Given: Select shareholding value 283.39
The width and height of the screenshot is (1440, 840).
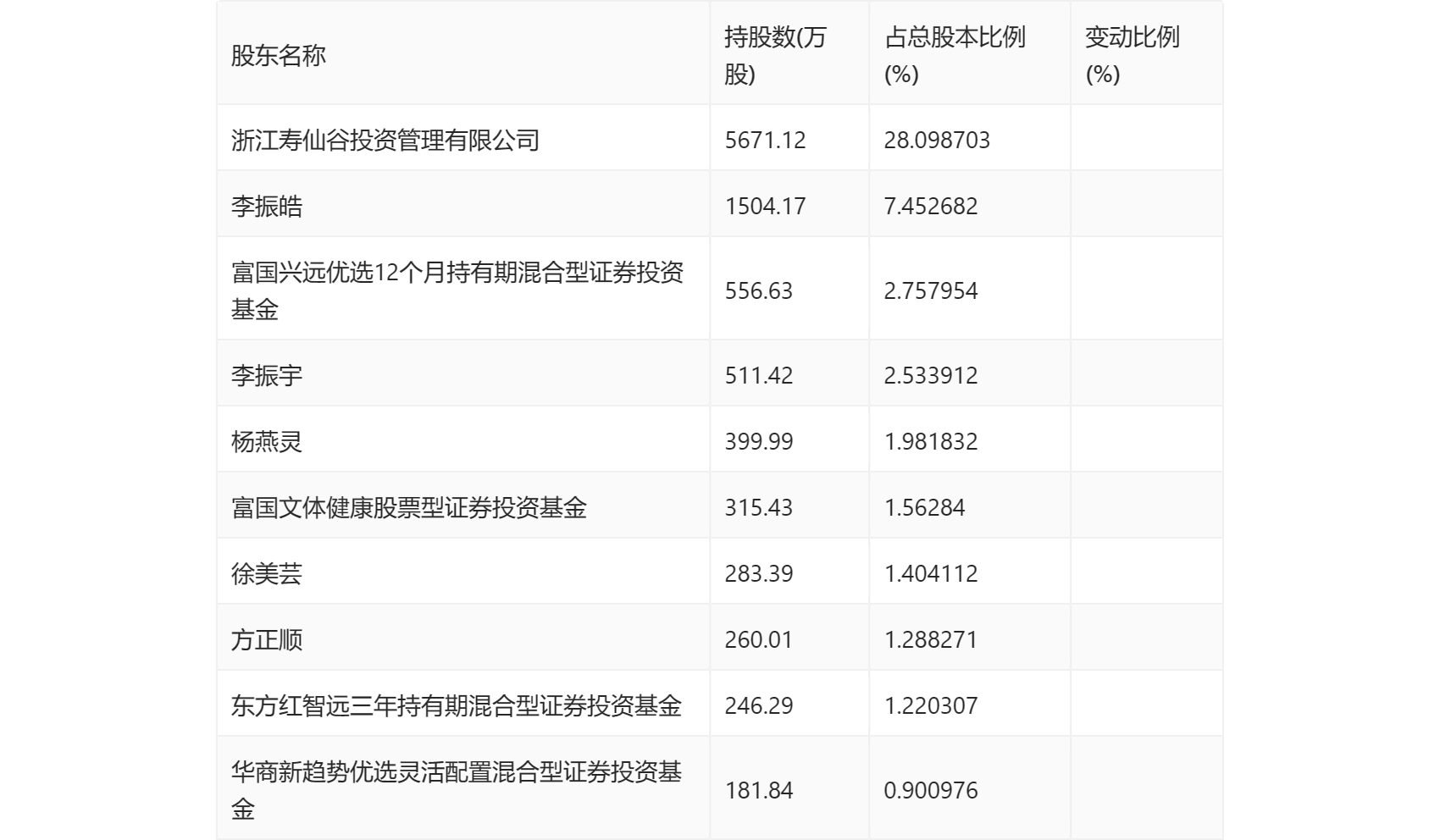Looking at the screenshot, I should click(759, 573).
